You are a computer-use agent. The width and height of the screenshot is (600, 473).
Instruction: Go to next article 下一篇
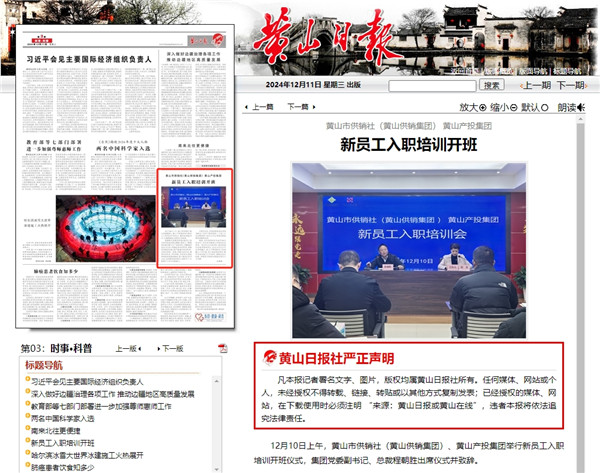298,107
